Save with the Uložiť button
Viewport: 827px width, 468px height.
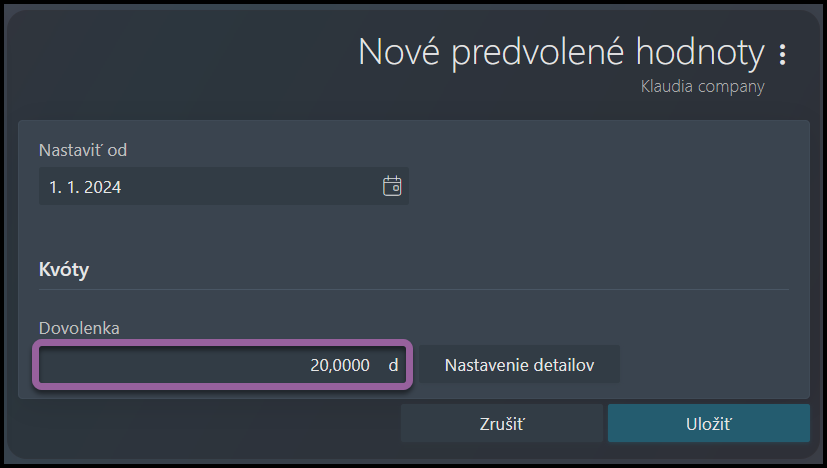[709, 424]
